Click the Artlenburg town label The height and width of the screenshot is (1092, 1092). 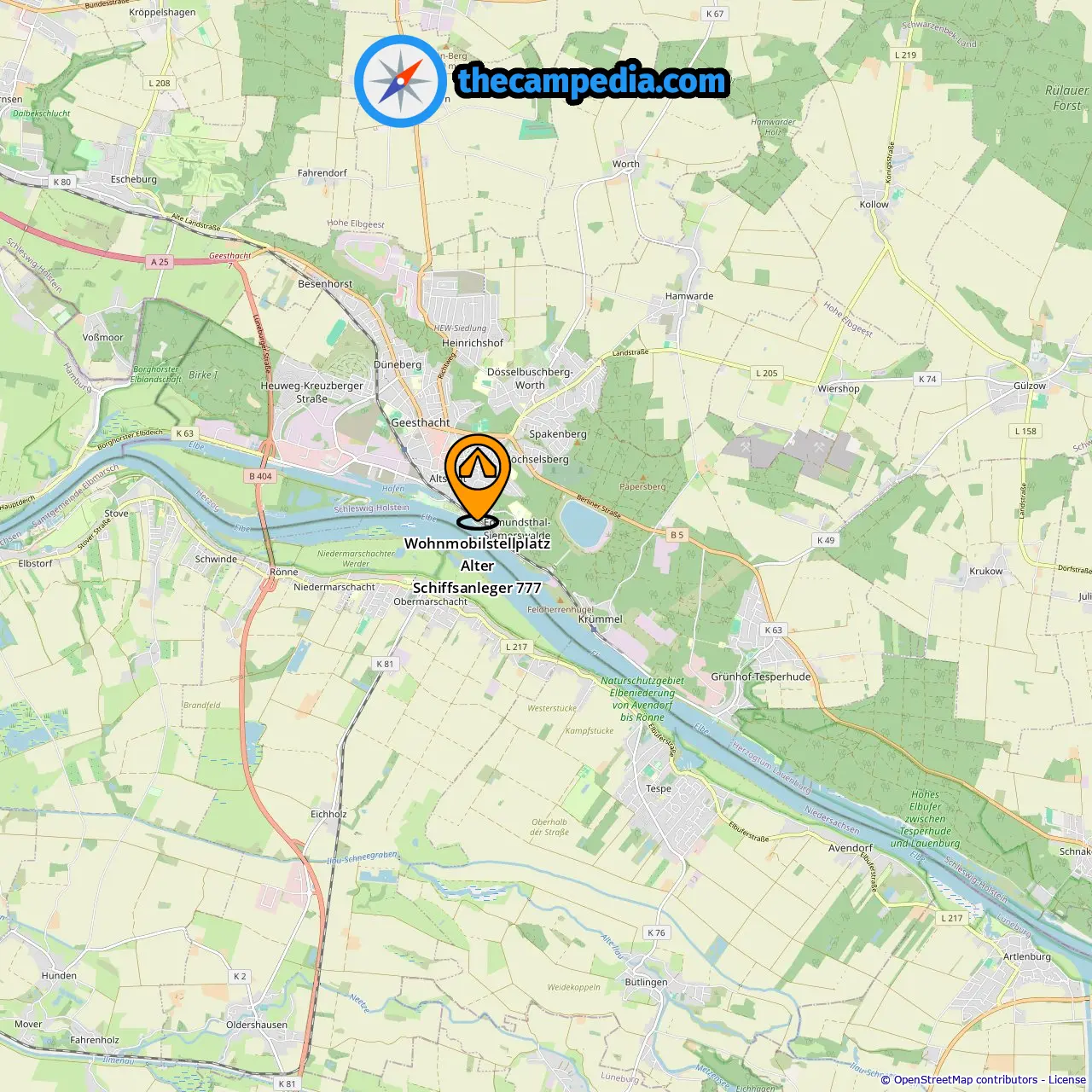coord(1027,956)
